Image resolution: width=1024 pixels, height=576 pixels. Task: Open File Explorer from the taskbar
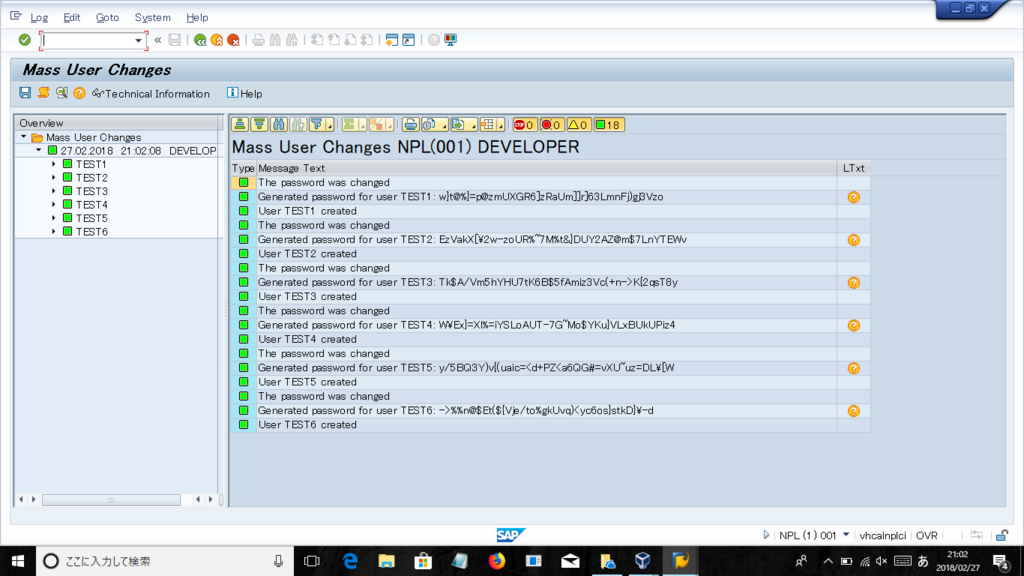click(x=387, y=561)
